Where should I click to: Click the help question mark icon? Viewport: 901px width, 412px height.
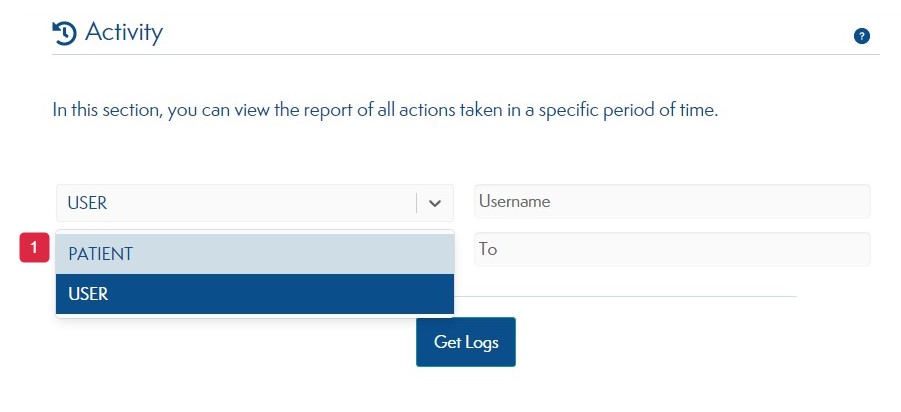click(861, 36)
